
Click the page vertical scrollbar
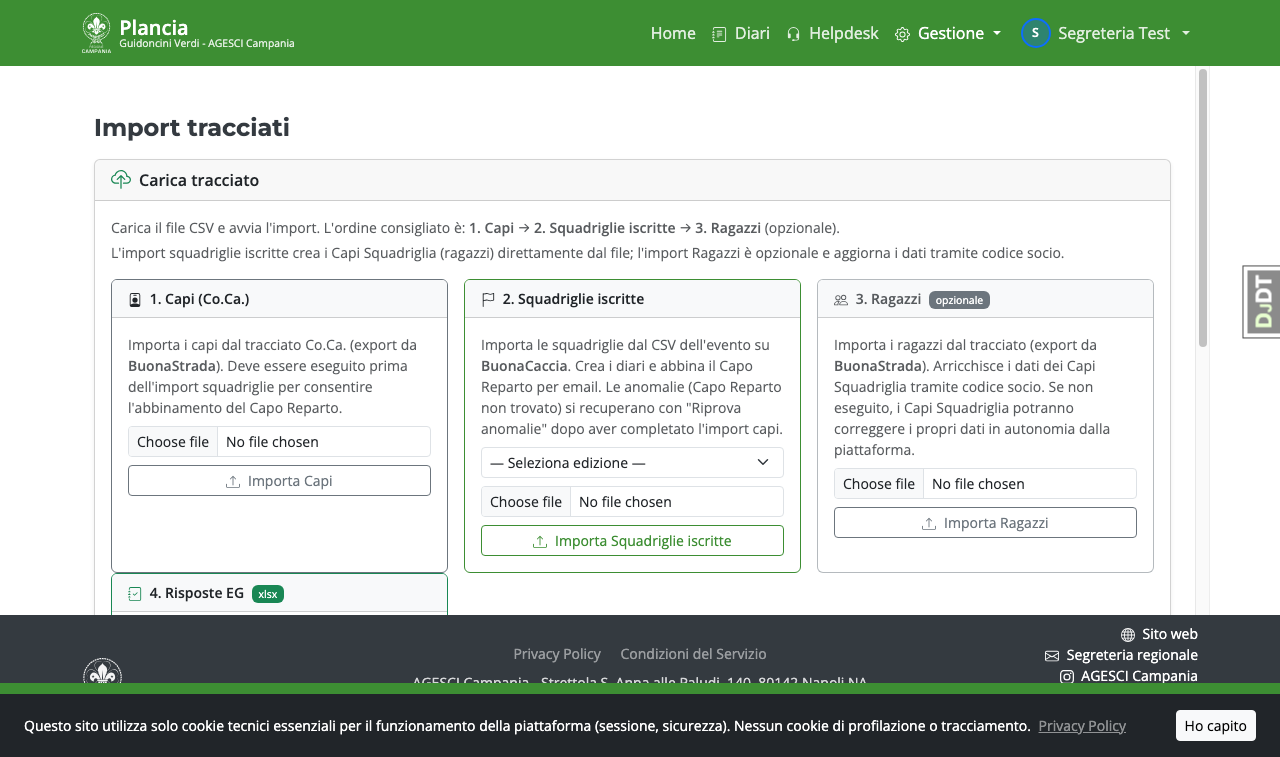[x=1203, y=208]
